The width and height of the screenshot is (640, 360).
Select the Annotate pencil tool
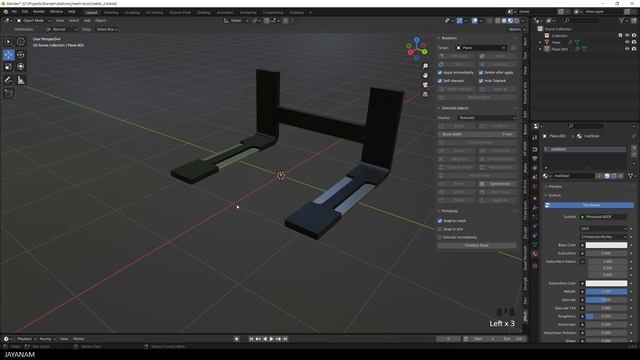[x=9, y=80]
